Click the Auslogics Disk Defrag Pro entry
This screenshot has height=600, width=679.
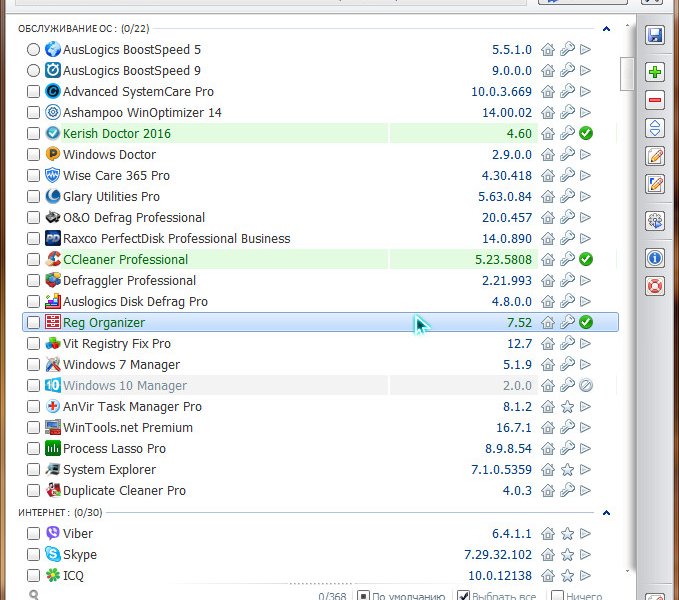[x=135, y=301]
